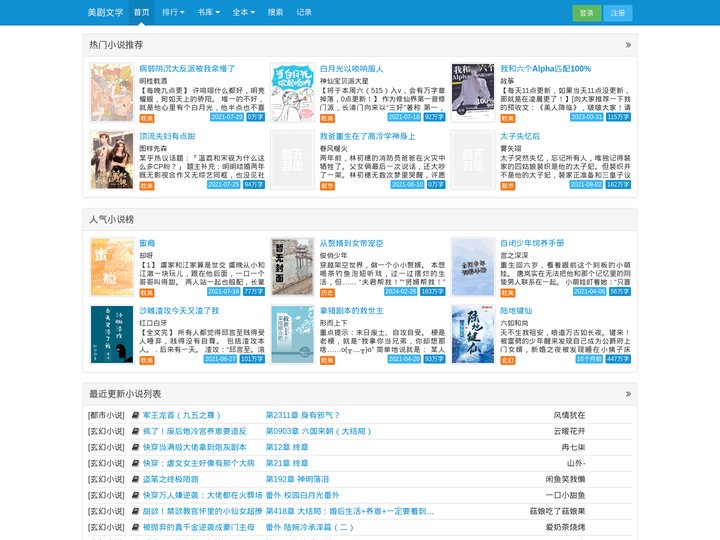Screen dimensions: 720x540
Task: Open the 排行 dropdown menu
Action: [173, 12]
